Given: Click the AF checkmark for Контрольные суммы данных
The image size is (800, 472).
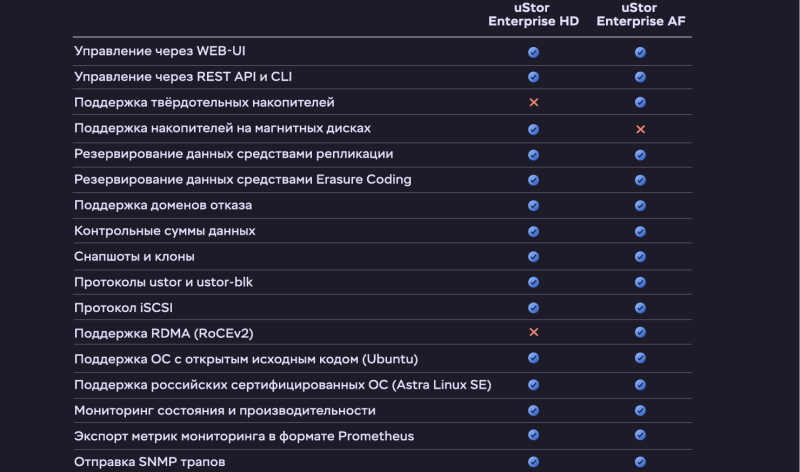Looking at the screenshot, I should pyautogui.click(x=640, y=232).
